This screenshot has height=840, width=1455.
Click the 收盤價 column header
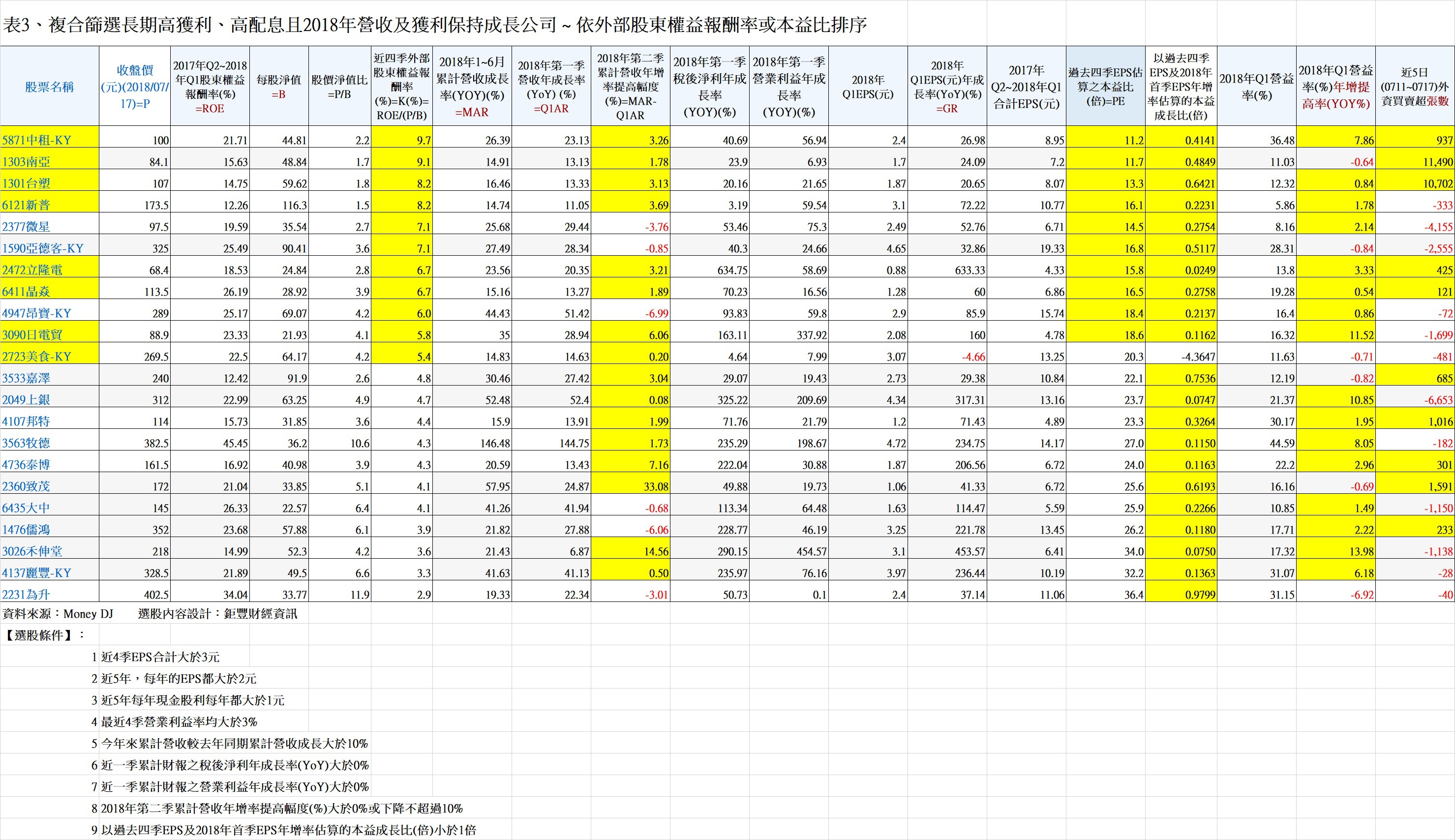[135, 87]
